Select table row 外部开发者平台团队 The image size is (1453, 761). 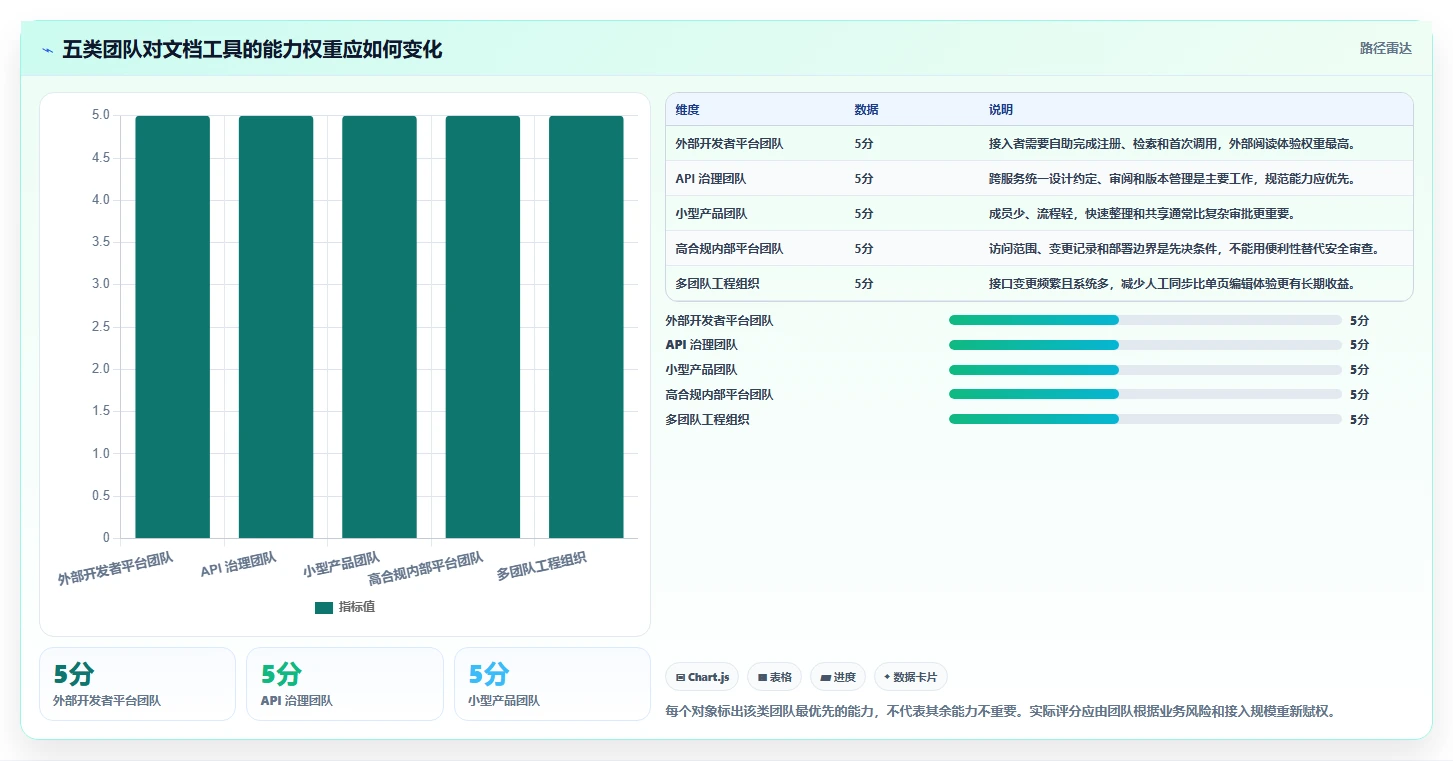(x=1039, y=143)
